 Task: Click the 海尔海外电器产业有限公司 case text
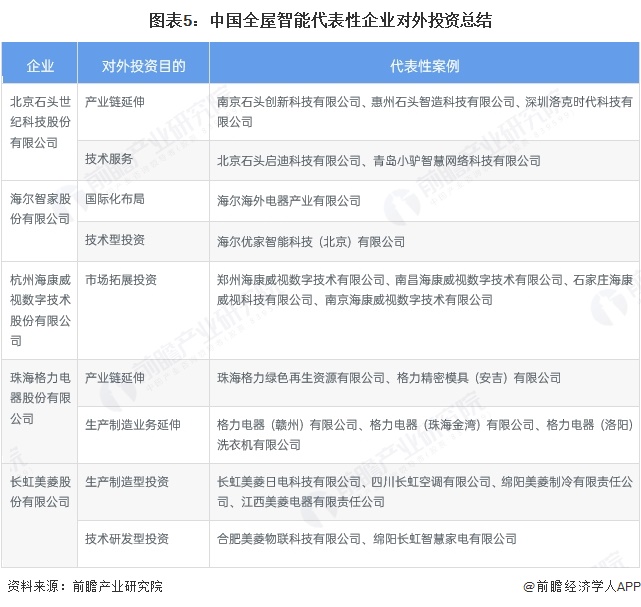coord(289,200)
